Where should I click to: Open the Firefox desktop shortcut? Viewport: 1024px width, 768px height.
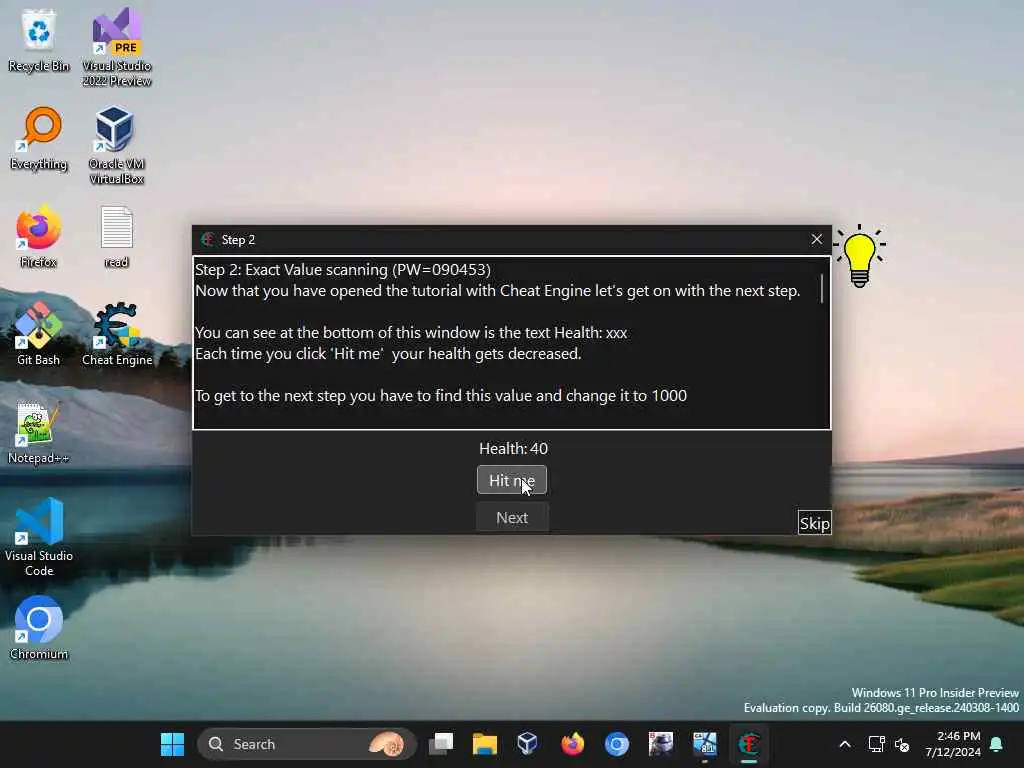pyautogui.click(x=39, y=236)
